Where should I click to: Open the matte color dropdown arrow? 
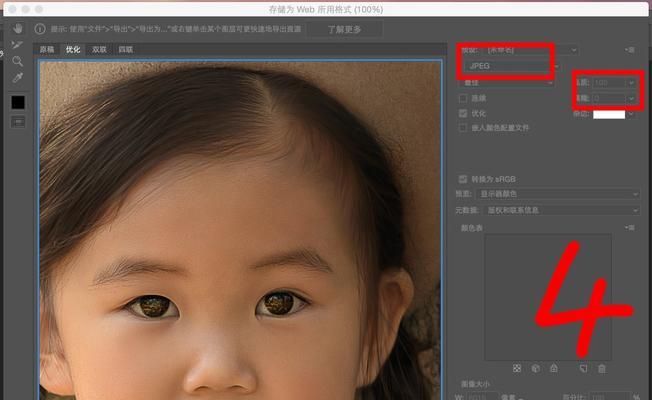631,114
